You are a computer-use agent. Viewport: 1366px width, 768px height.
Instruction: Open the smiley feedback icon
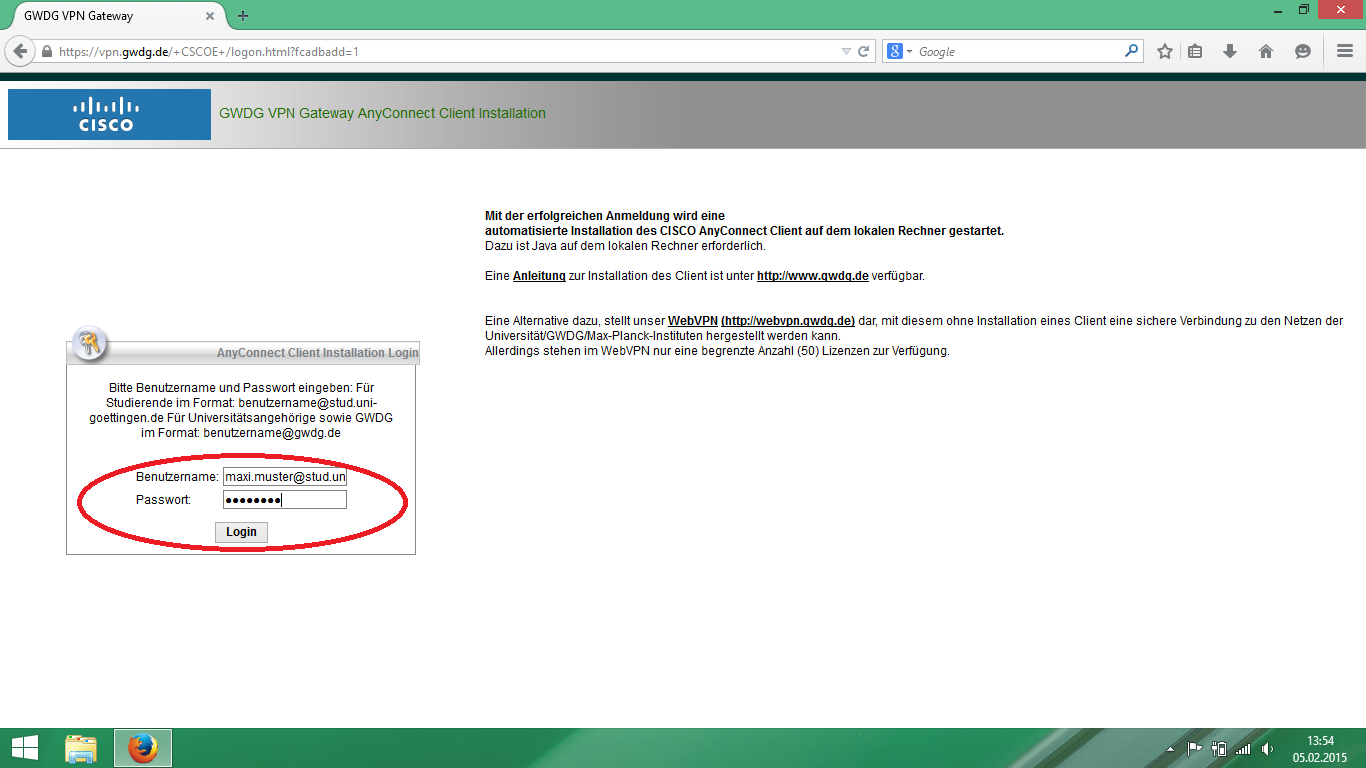tap(1302, 51)
